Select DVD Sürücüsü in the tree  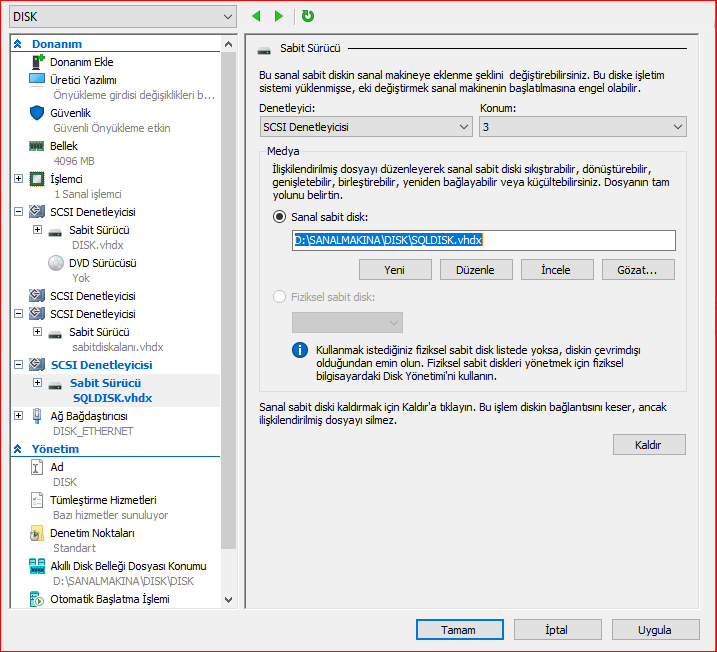click(103, 263)
